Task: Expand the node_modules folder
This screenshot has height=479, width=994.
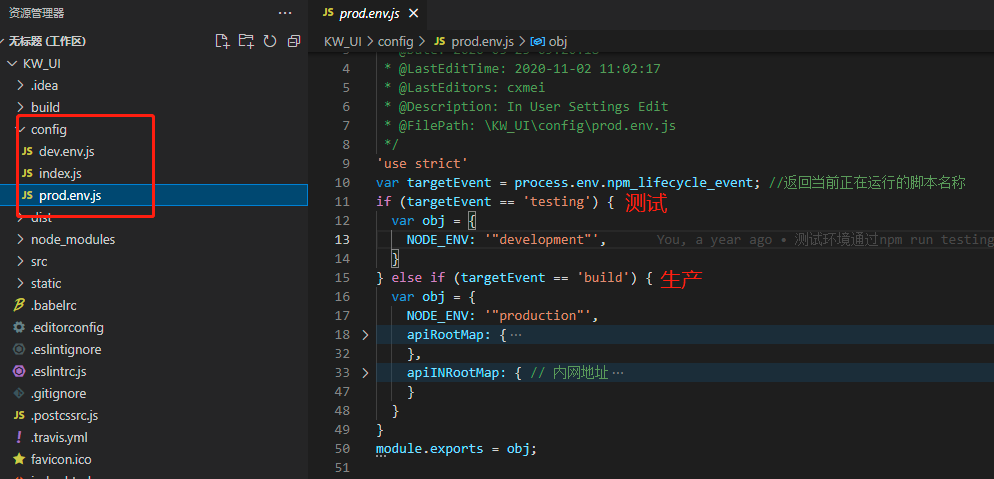Action: click(72, 239)
